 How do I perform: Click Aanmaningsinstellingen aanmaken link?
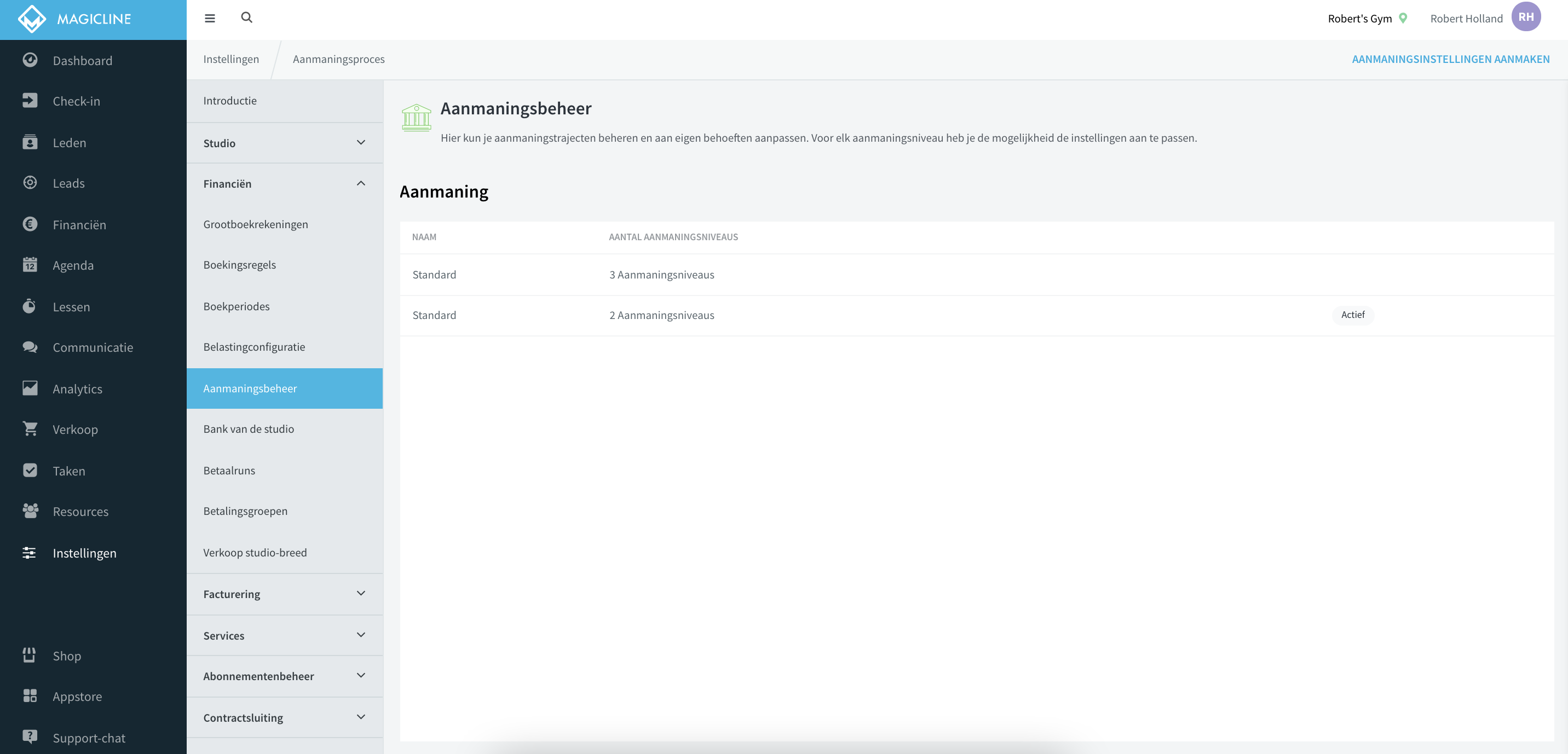click(x=1450, y=59)
